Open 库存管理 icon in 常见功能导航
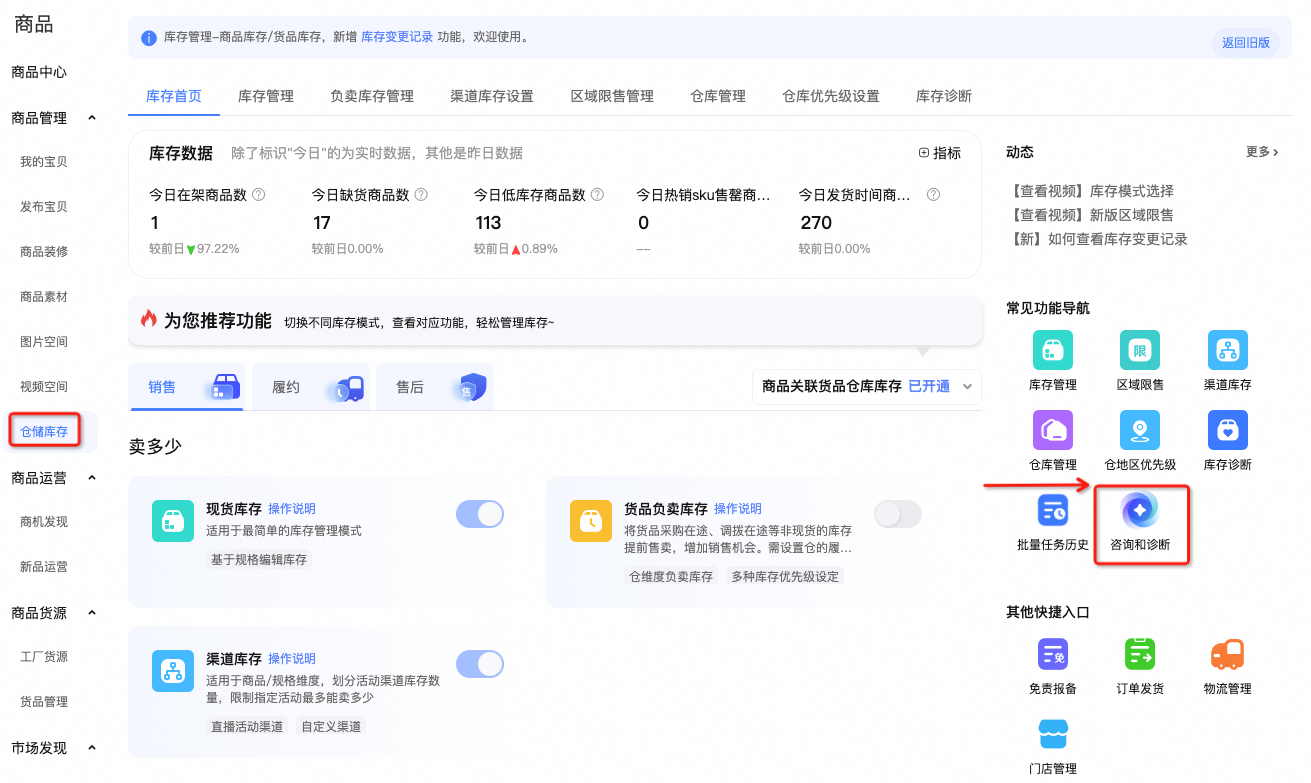 1052,350
